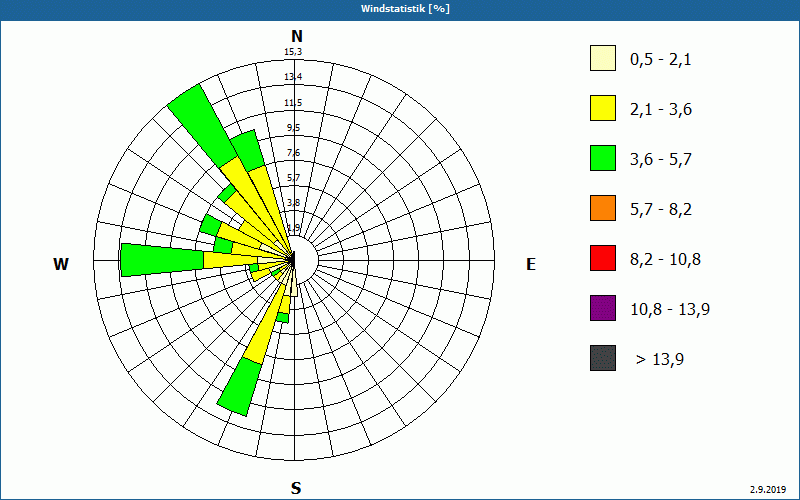Click the E compass label
This screenshot has width=800, height=500.
coord(531,264)
